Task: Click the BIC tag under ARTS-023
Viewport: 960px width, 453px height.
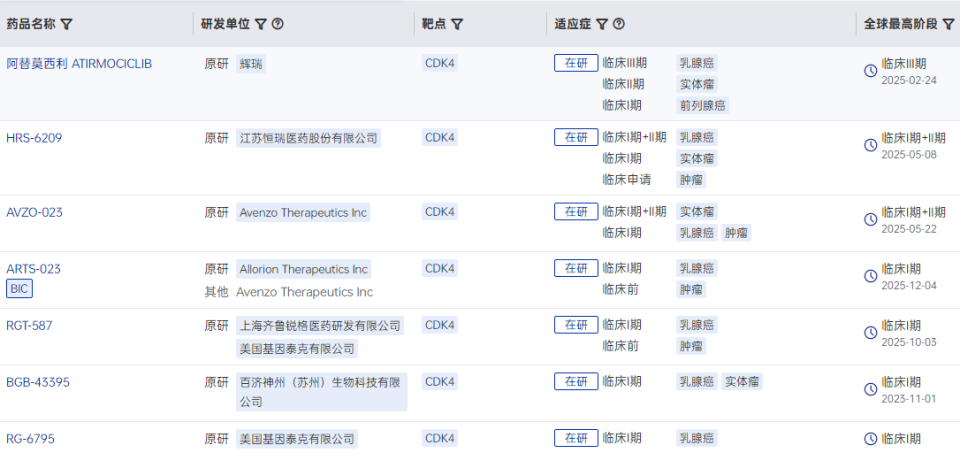Action: pyautogui.click(x=19, y=289)
